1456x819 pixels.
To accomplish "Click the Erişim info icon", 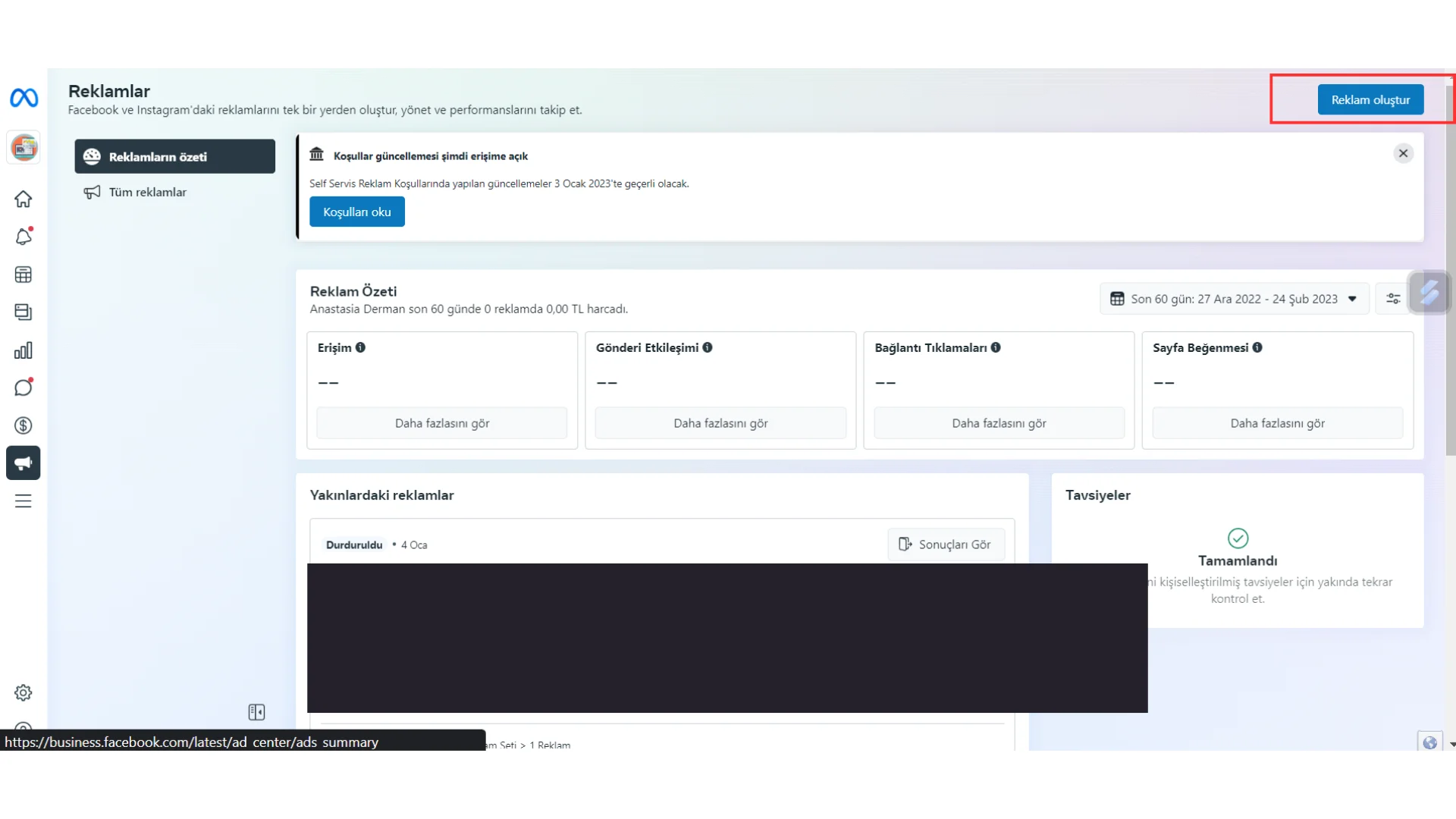I will (x=360, y=347).
